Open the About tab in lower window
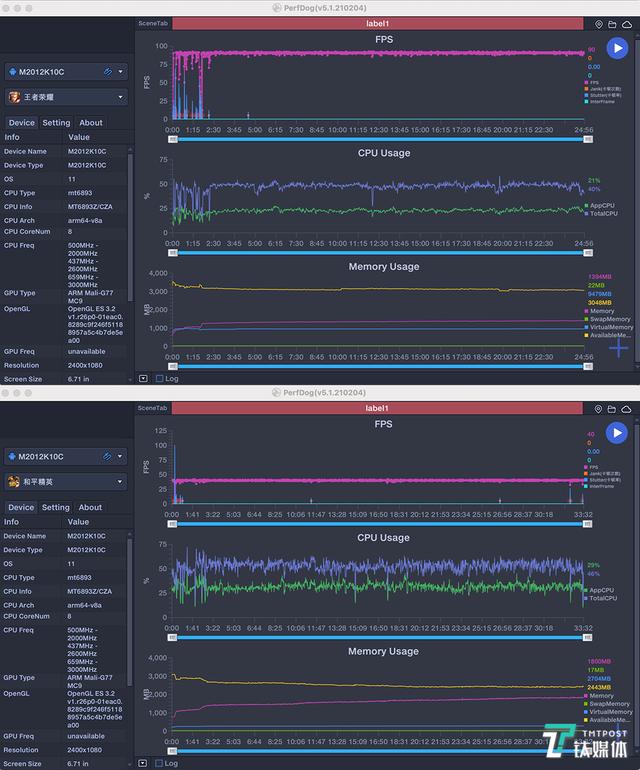This screenshot has width=640, height=770. [x=91, y=508]
